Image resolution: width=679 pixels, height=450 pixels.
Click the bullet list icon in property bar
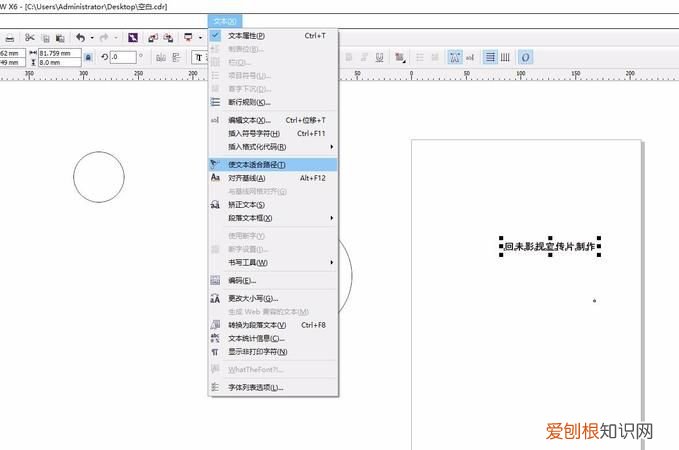420,57
